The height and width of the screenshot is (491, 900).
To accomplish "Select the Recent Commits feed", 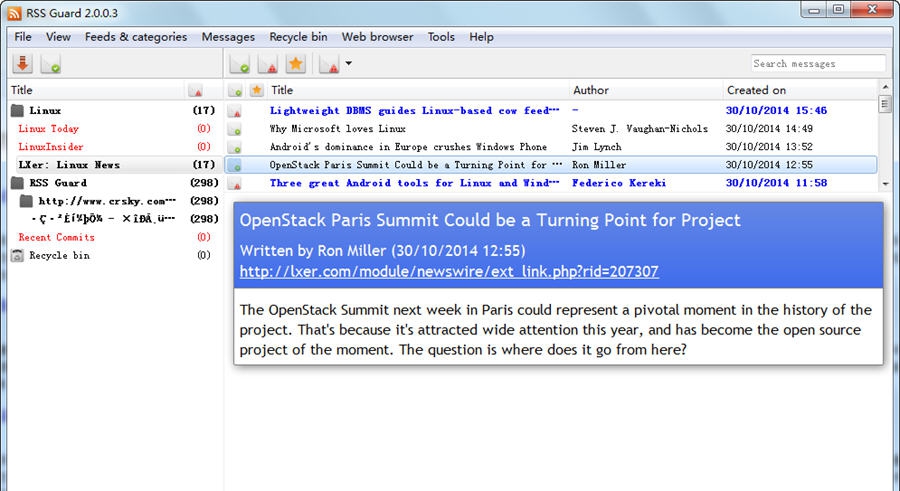I will [56, 237].
